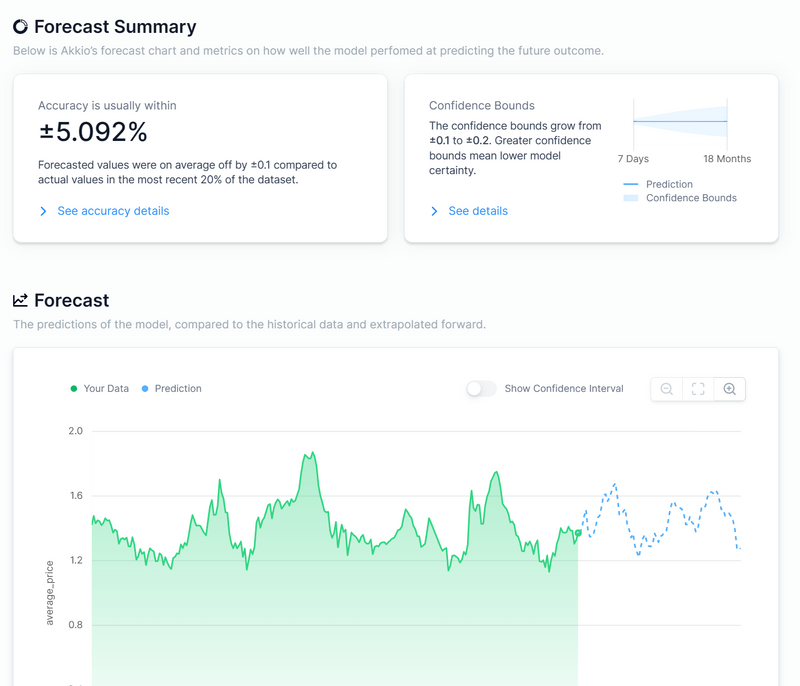
Task: Zoom out on the forecast chart
Action: click(666, 389)
